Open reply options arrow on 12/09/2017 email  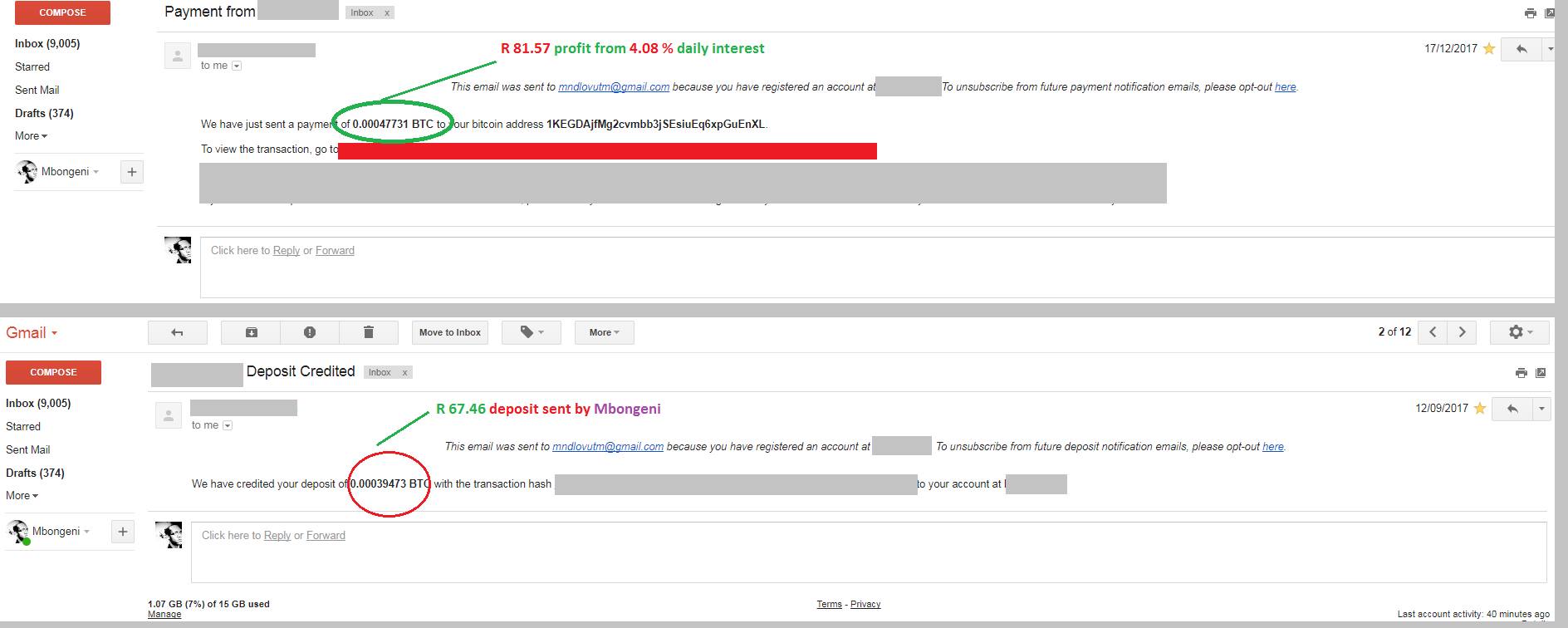(x=1541, y=409)
